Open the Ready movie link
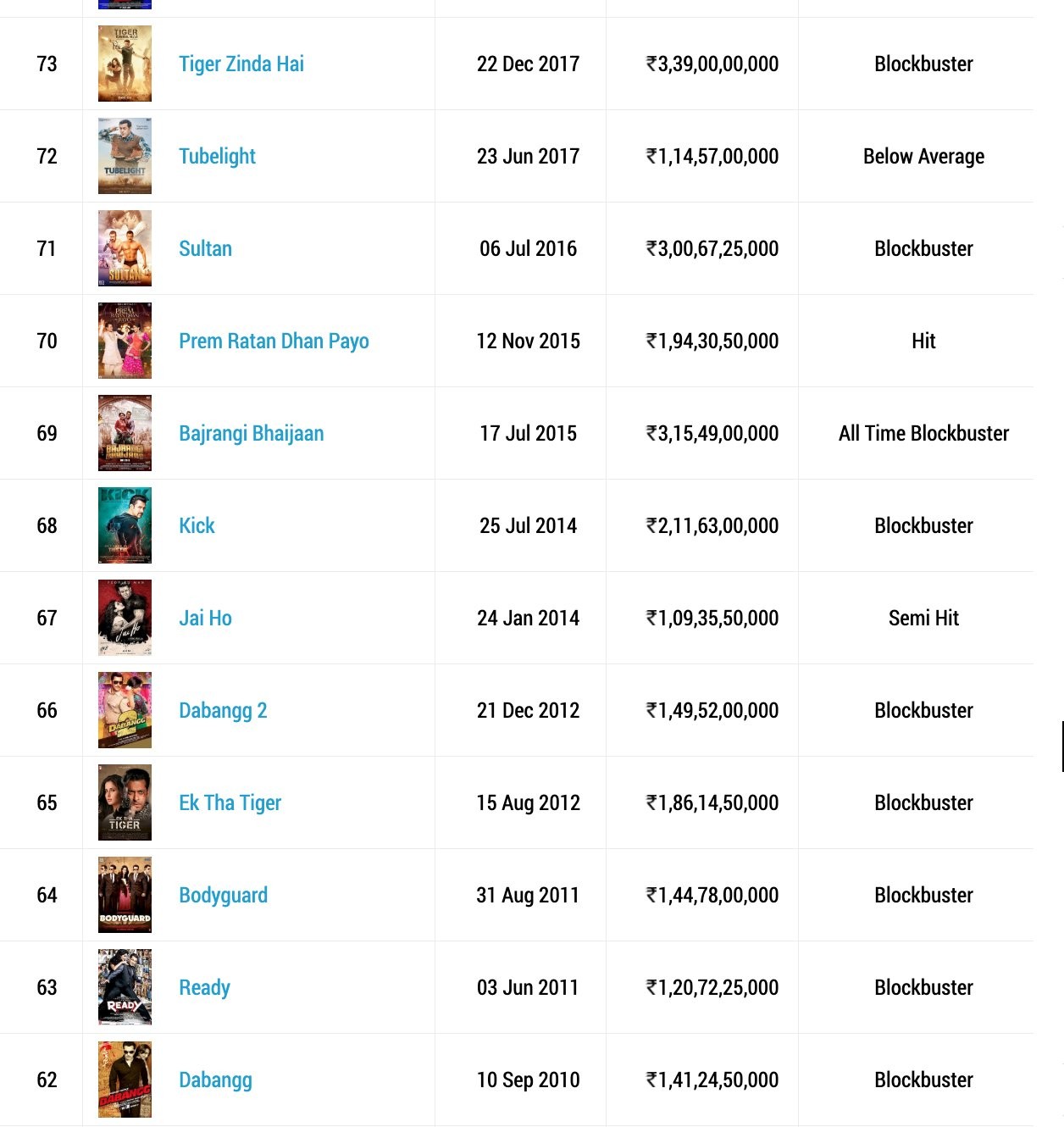Screen dimensions: 1064x1127 [x=204, y=988]
